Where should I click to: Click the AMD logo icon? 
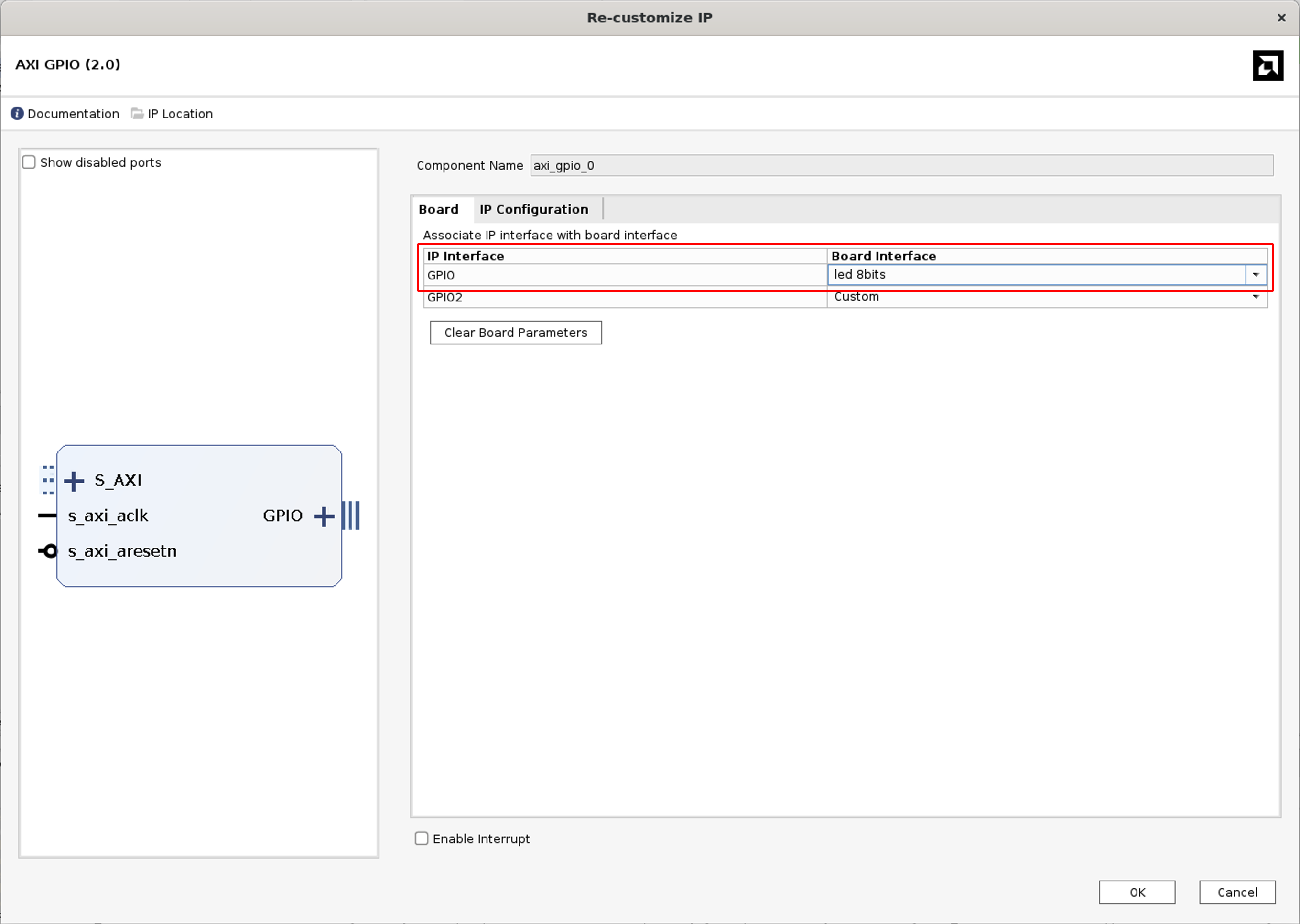coord(1267,66)
